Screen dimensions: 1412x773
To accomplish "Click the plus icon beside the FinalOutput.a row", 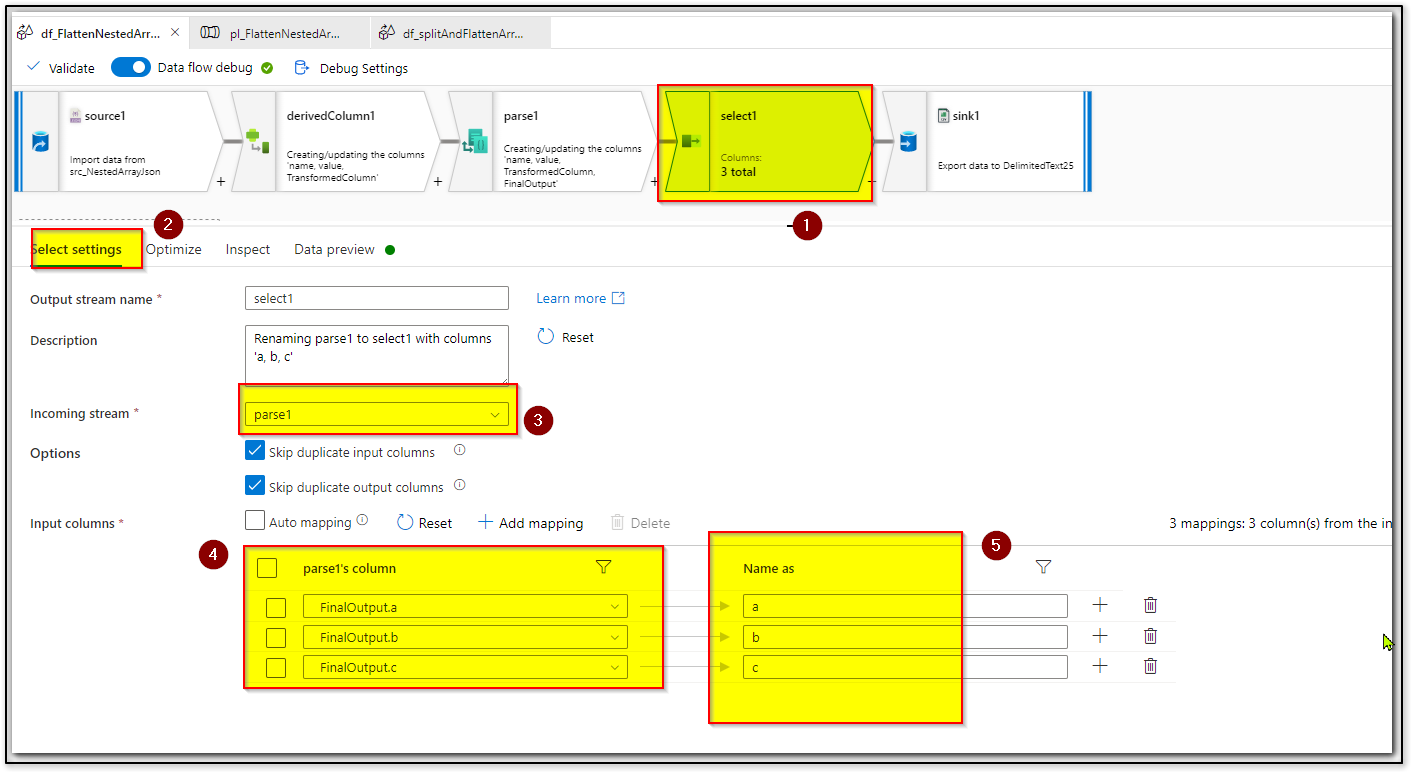I will coord(1100,605).
